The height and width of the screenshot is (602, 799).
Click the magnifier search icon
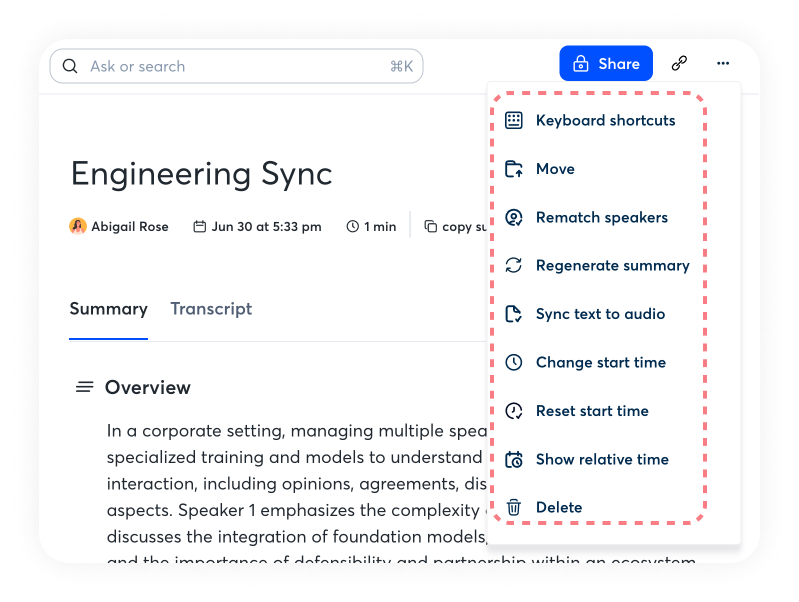tap(70, 66)
